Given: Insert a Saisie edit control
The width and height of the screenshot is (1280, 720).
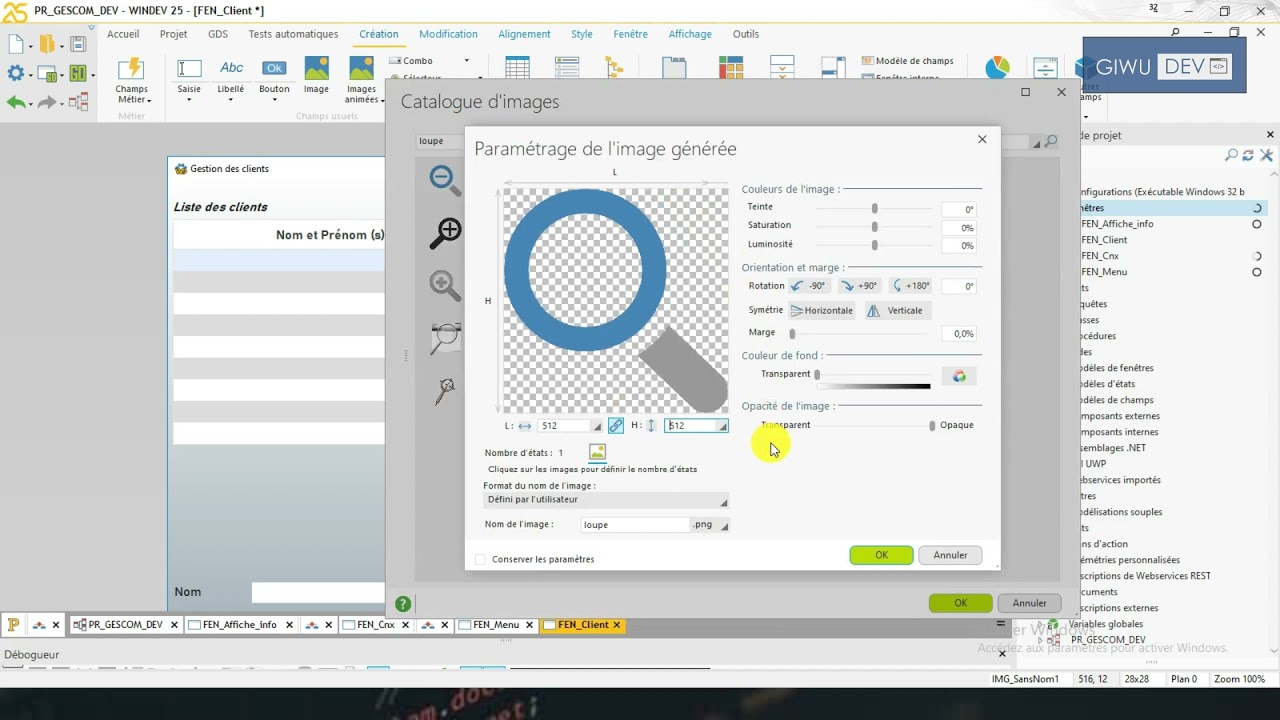Looking at the screenshot, I should 189,76.
